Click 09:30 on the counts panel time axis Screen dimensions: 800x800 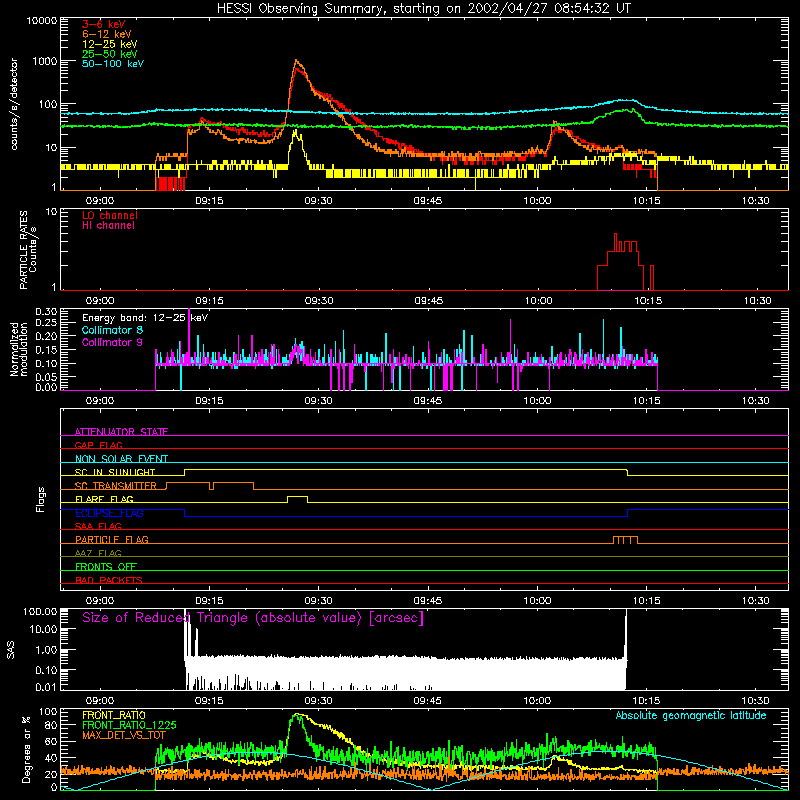[x=318, y=201]
